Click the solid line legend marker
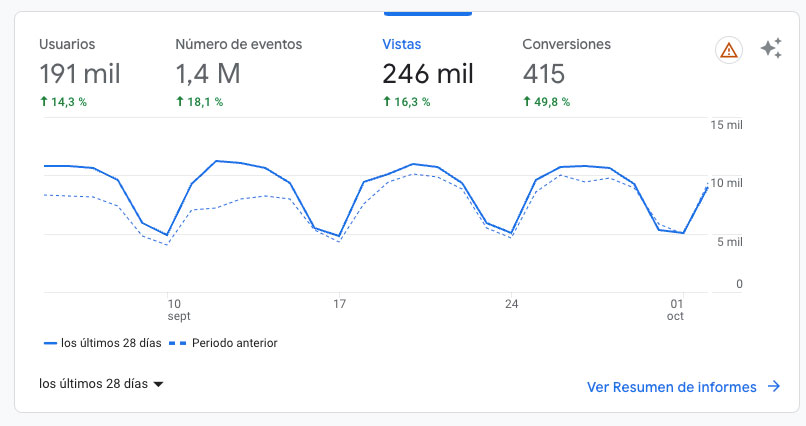Screen dimensions: 806x426 pos(50,343)
